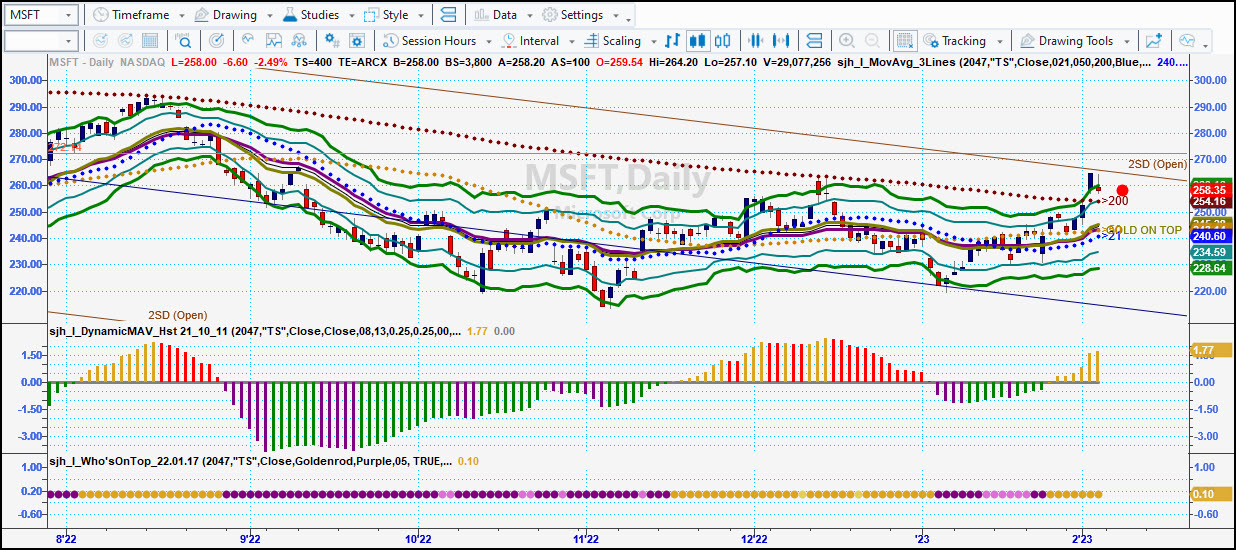Click the red 258.35 price tag
The width and height of the screenshot is (1236, 550).
1209,189
